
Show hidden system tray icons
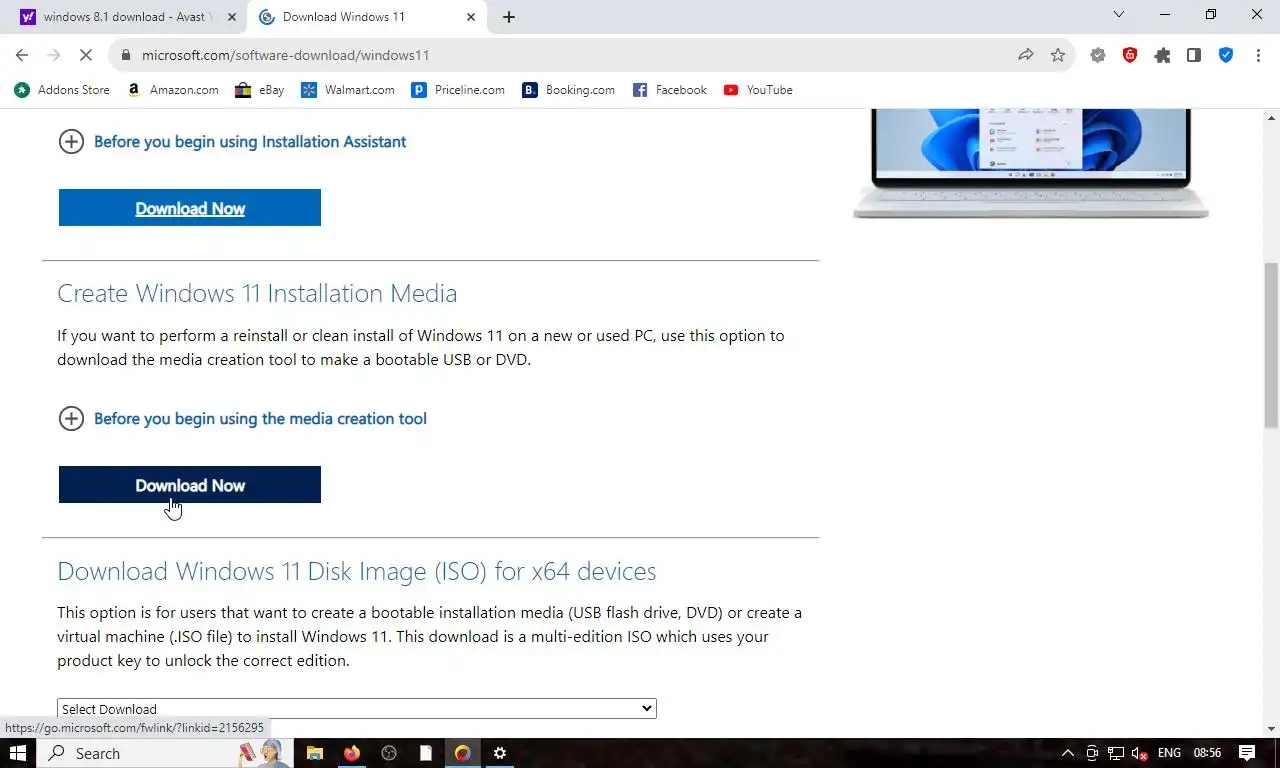(x=1068, y=753)
